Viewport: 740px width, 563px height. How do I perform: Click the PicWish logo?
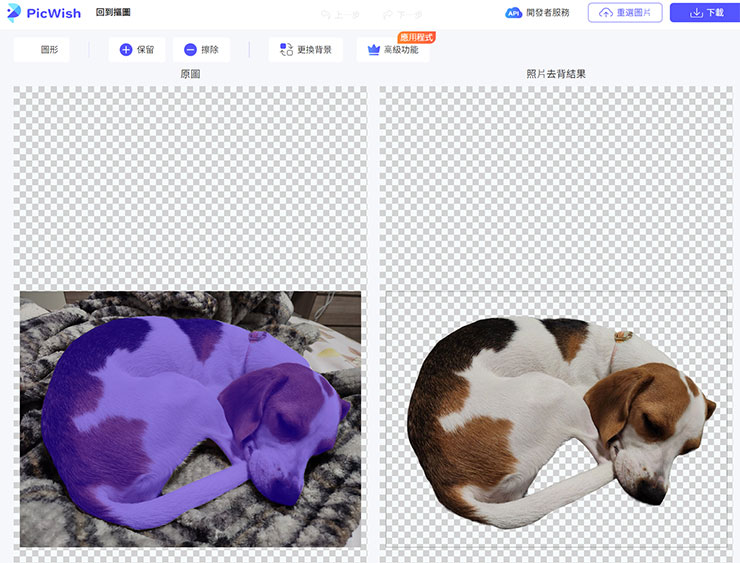[44, 13]
